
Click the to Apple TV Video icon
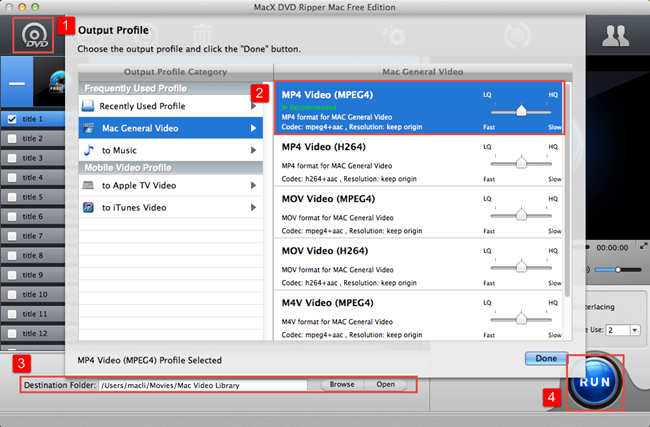click(88, 185)
